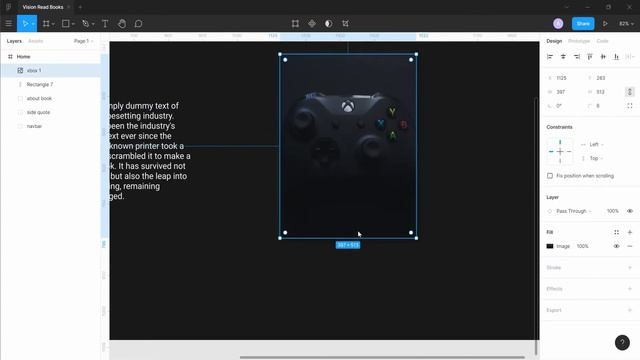Click the half-filled circle icon in toolbar
Viewport: 640px width, 360px height.
point(329,24)
